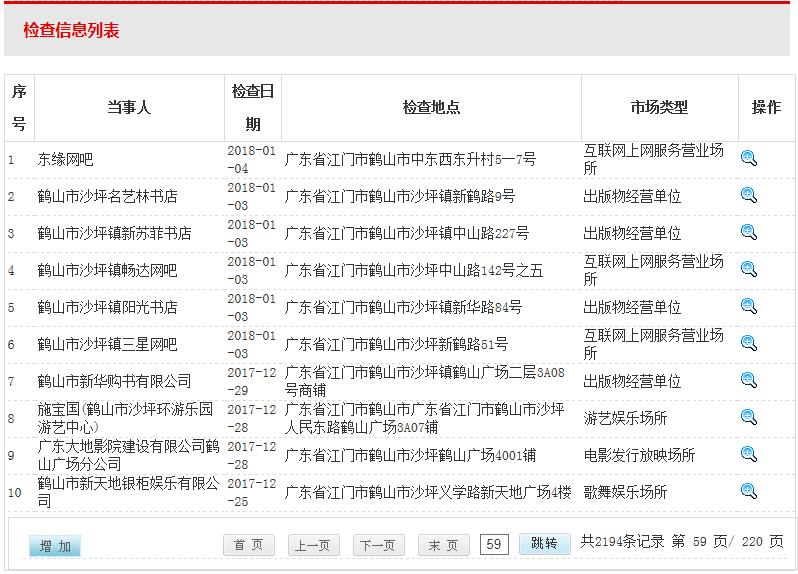
Task: Click the 市场类型 column header
Action: coord(659,107)
